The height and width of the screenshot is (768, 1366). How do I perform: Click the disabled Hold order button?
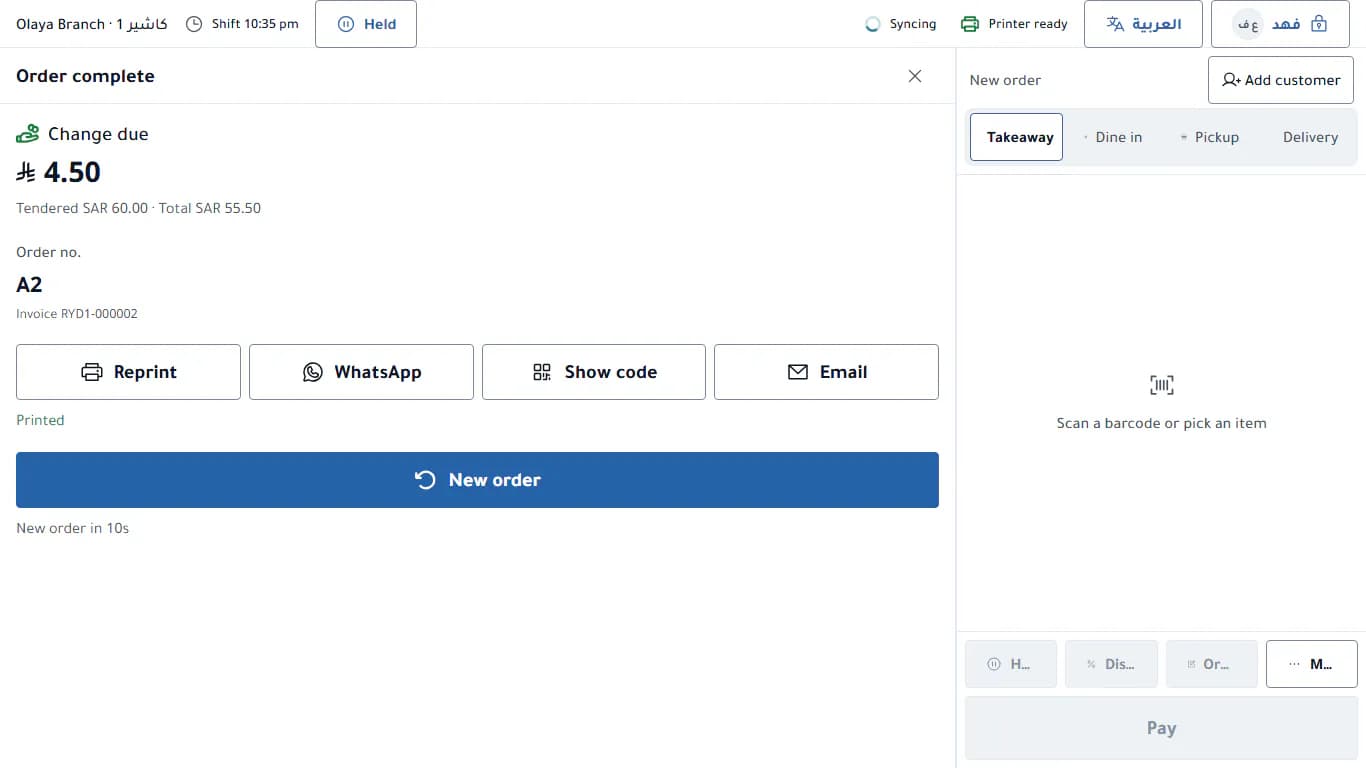tap(1010, 664)
